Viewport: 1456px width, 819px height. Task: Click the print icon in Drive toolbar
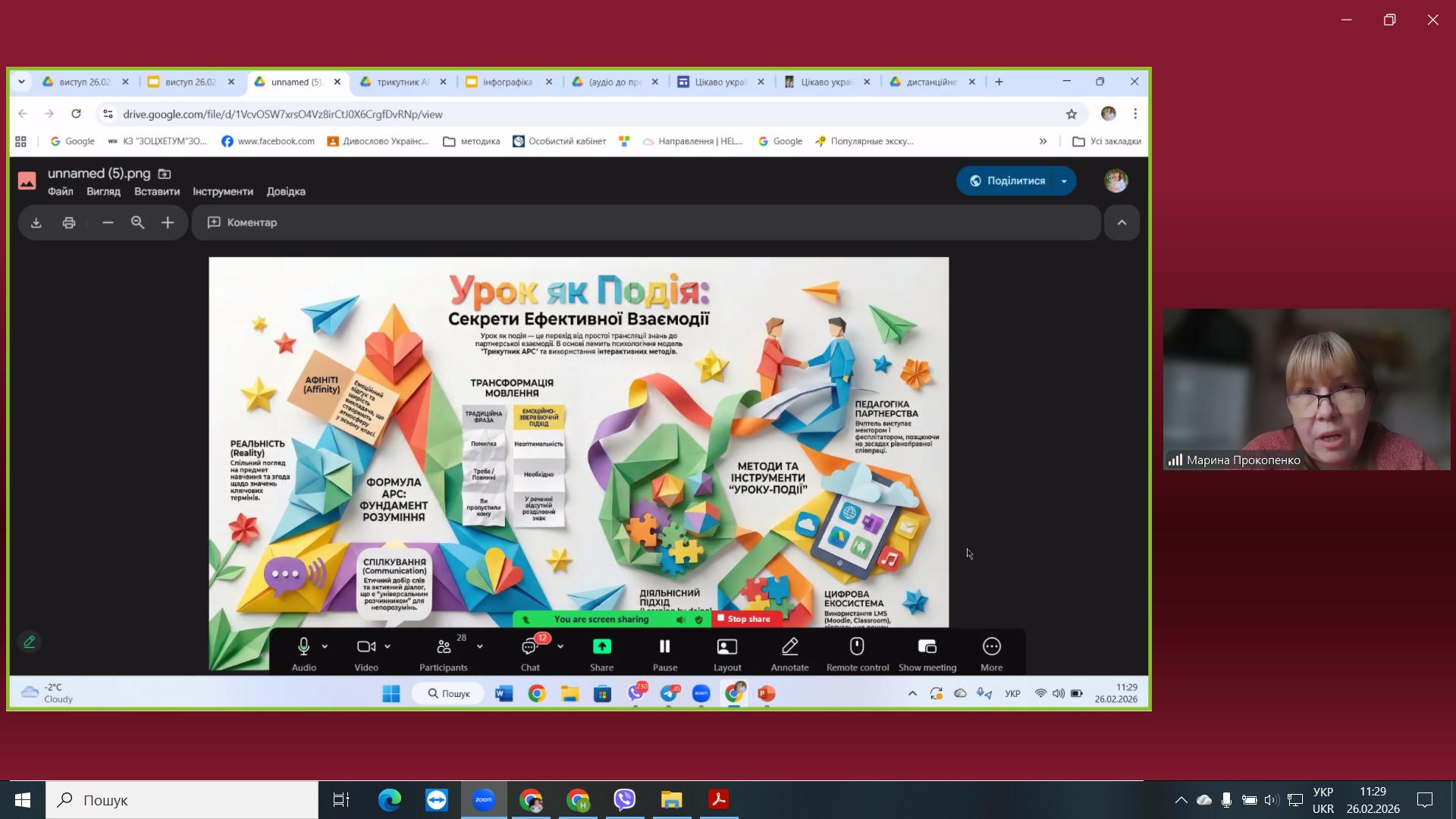click(69, 222)
